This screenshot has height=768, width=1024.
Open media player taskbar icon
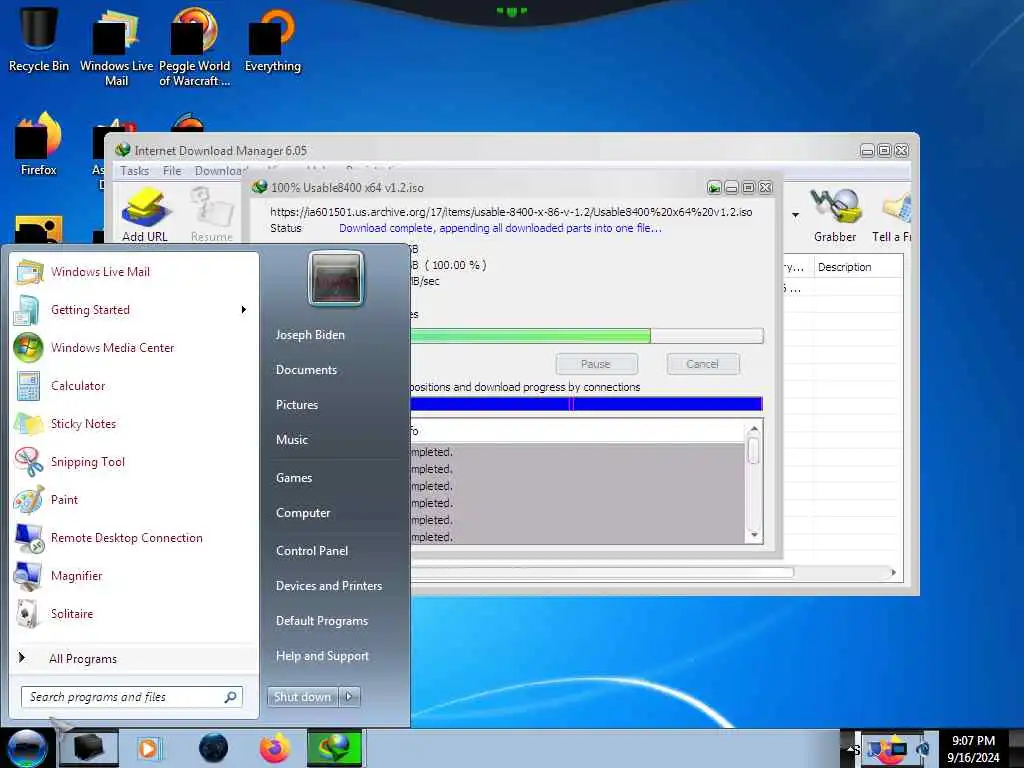point(148,748)
